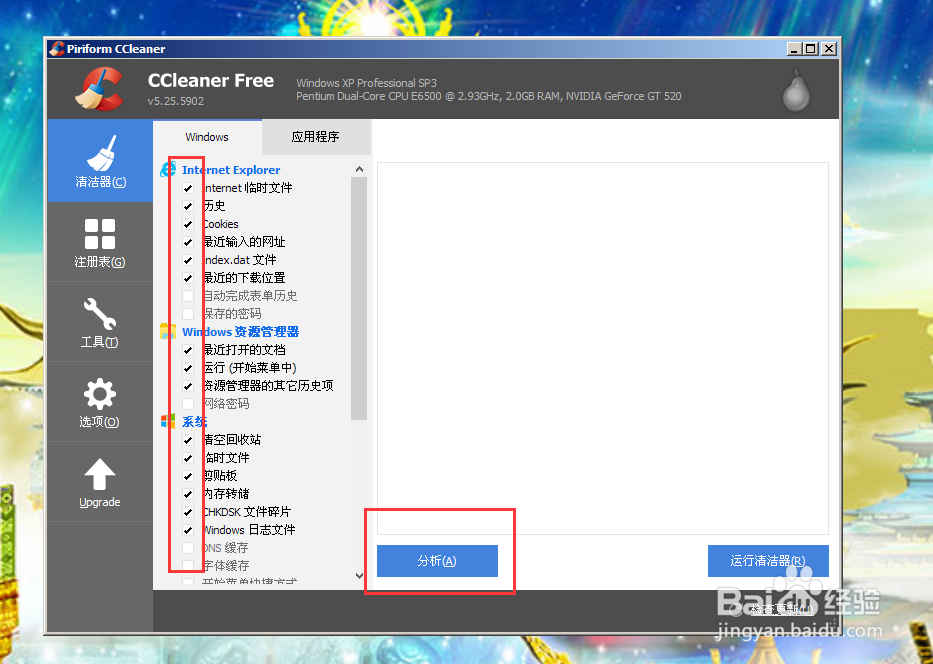Image resolution: width=933 pixels, height=664 pixels.
Task: Click the list scroll-up arrow
Action: click(359, 170)
